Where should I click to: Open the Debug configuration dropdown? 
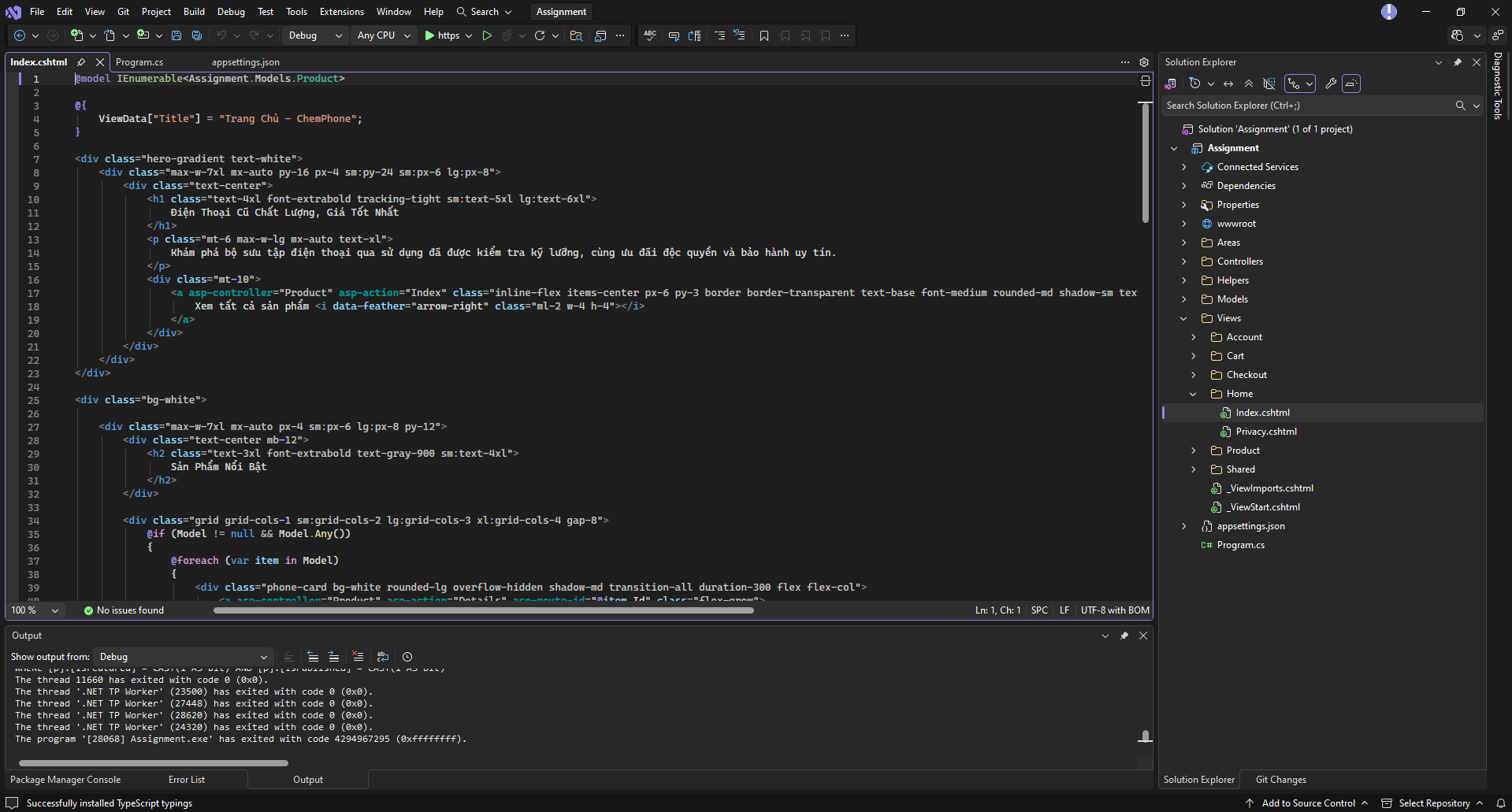tap(314, 35)
